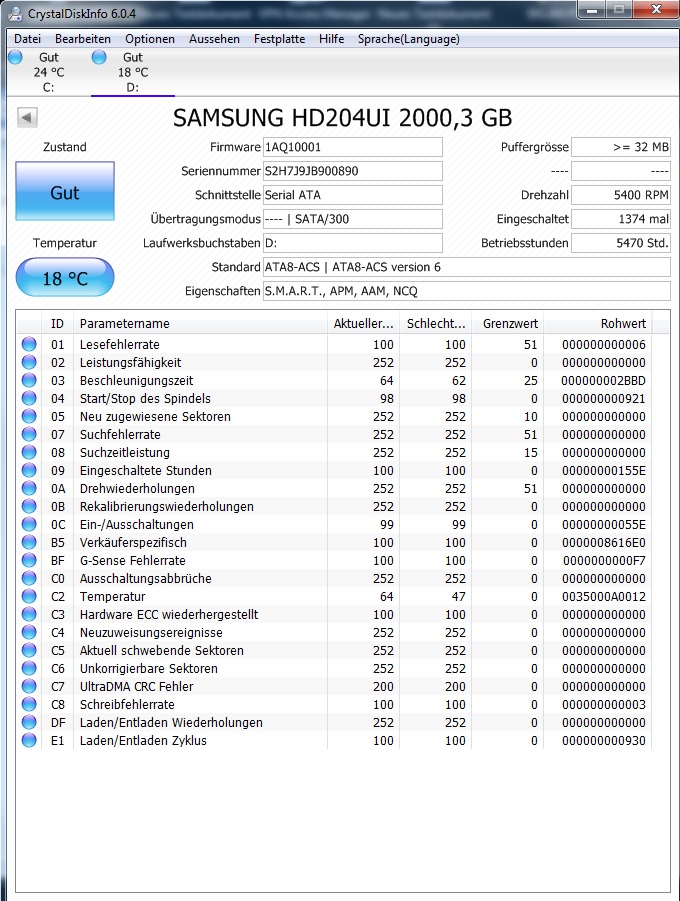
Task: Click the Laufwerksbuchstaben field D:
Action: [353, 243]
